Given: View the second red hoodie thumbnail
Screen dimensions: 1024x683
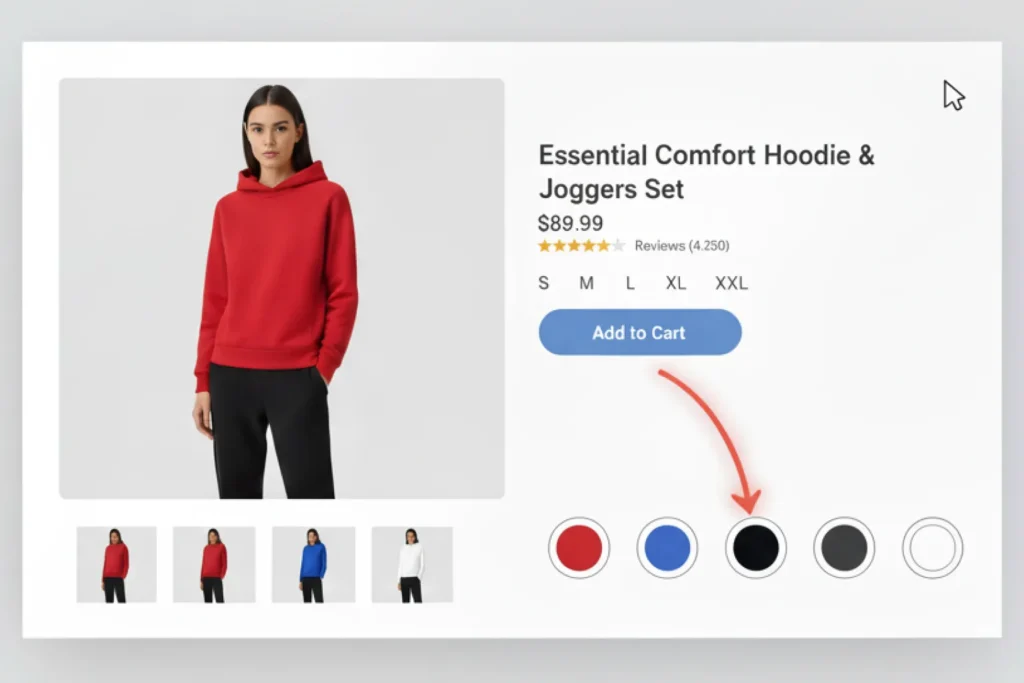Looking at the screenshot, I should tap(214, 565).
